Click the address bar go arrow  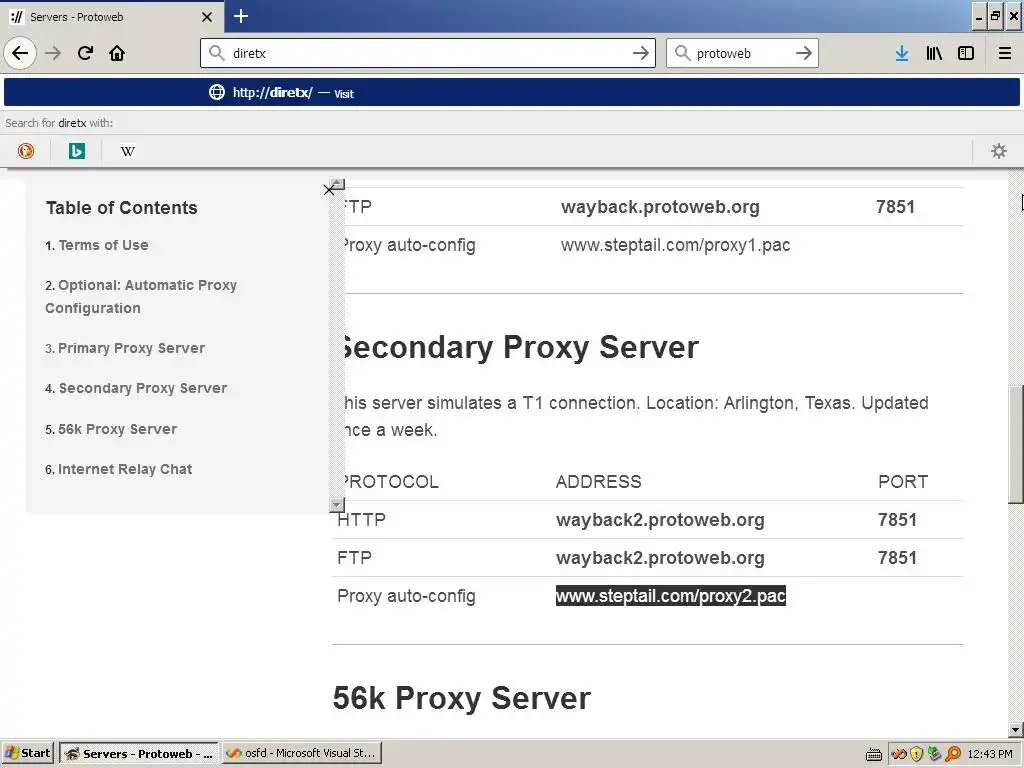coord(641,53)
